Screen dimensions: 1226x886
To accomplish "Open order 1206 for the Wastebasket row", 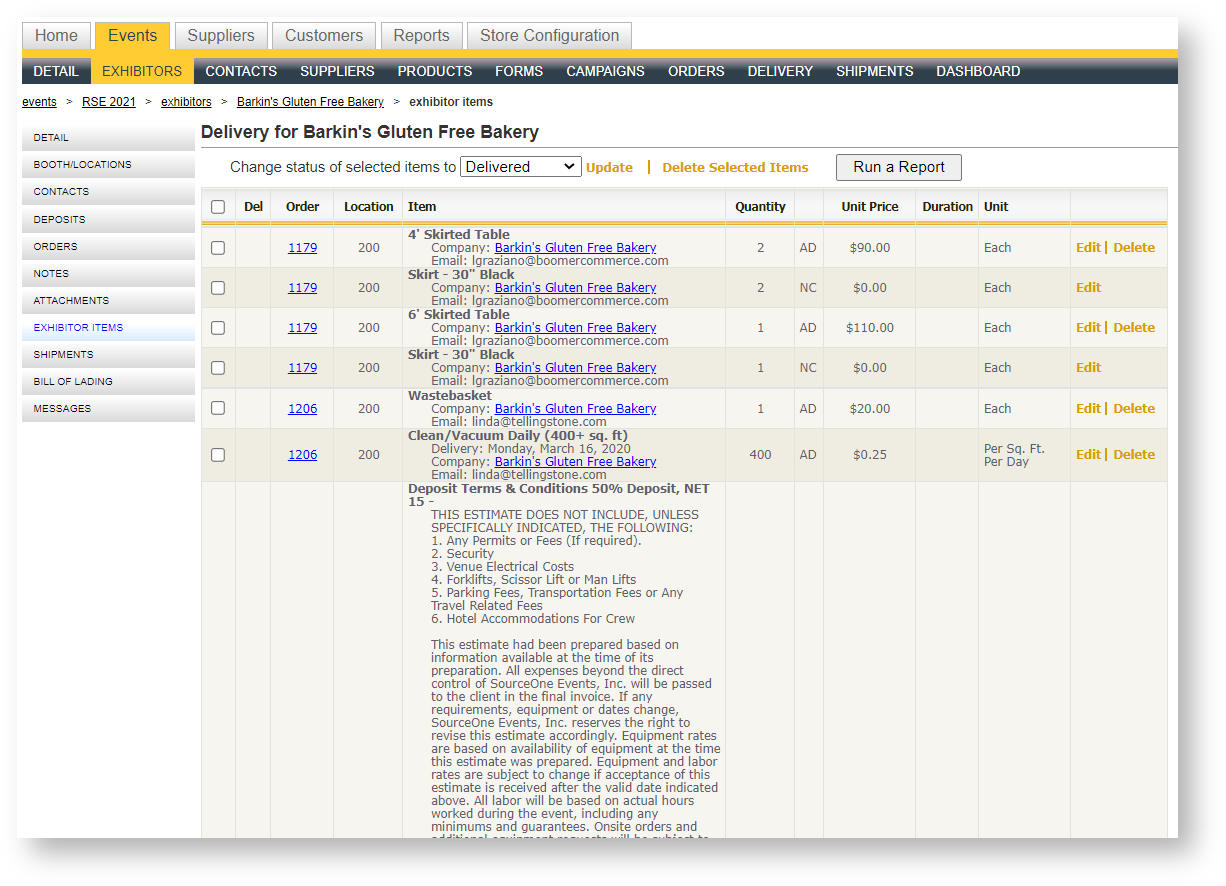I will click(x=302, y=408).
